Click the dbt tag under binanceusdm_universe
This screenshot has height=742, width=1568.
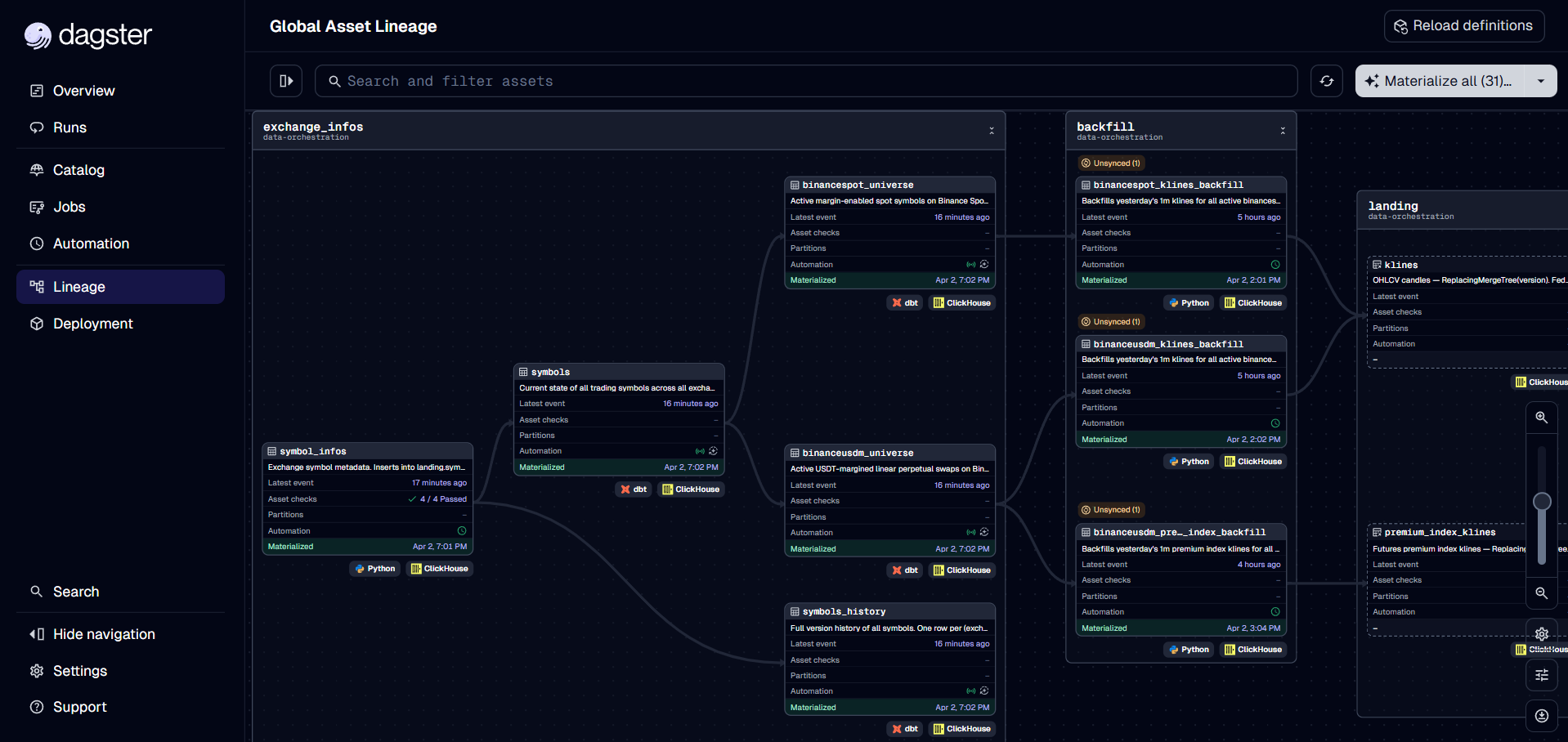coord(905,570)
